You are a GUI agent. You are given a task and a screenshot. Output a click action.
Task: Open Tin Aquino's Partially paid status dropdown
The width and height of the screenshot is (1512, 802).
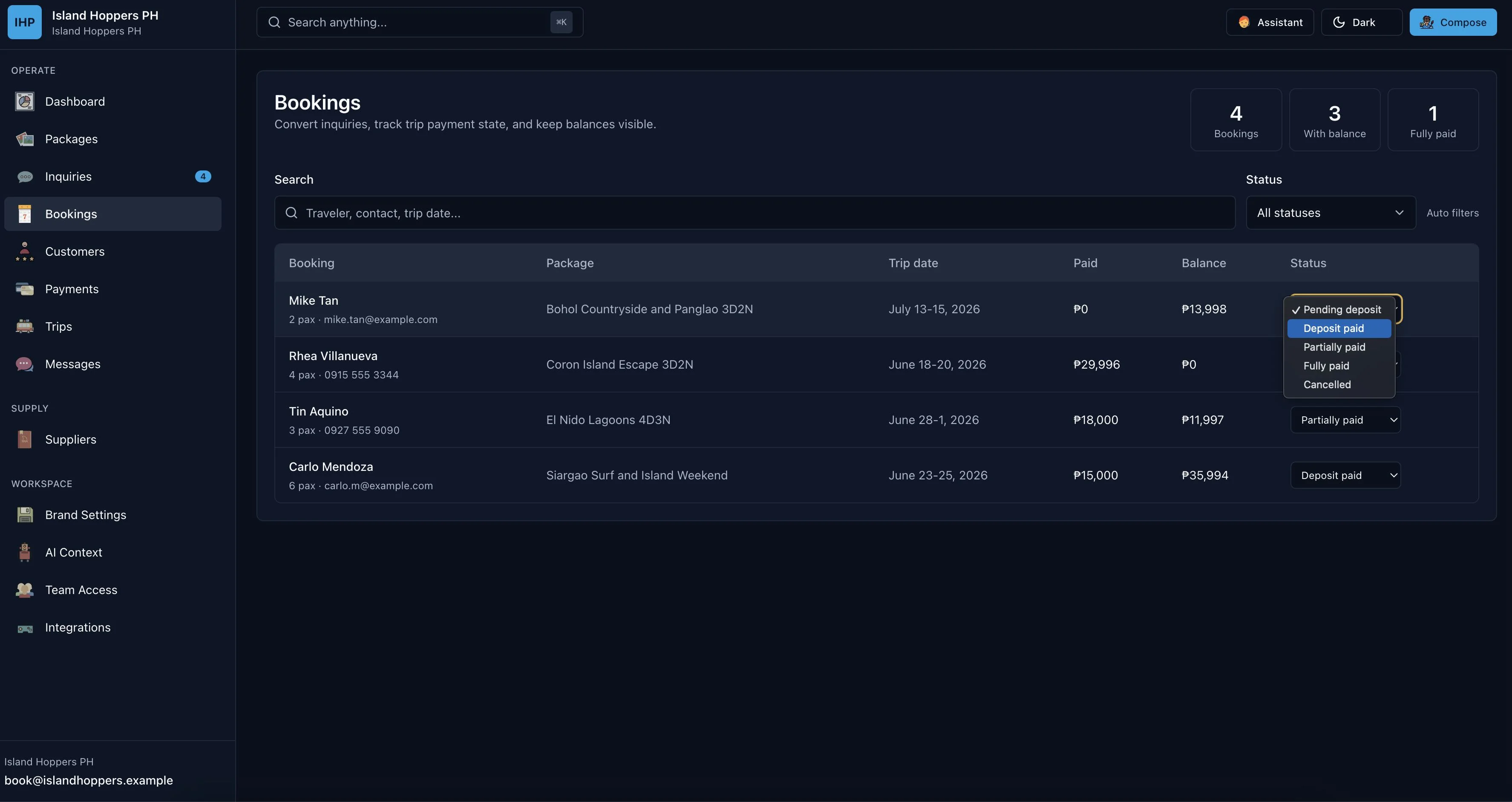pyautogui.click(x=1345, y=420)
